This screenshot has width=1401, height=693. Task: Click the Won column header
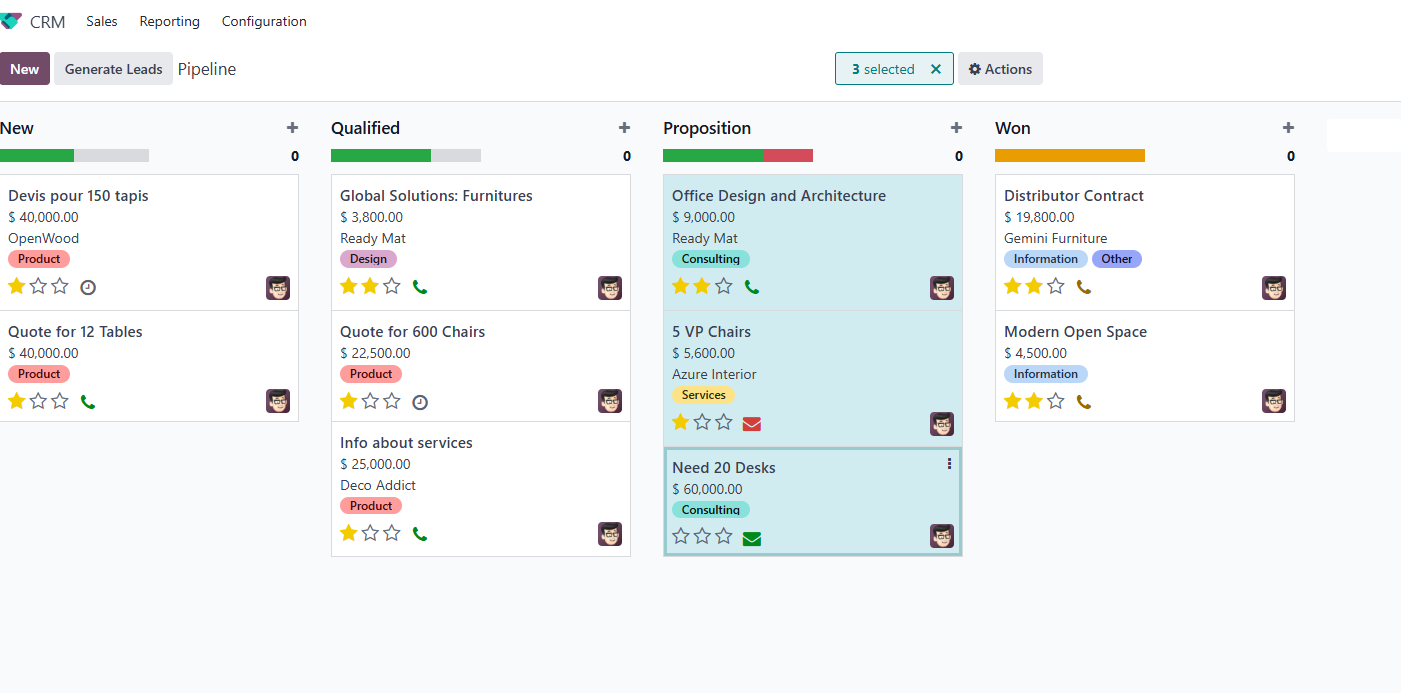1013,128
